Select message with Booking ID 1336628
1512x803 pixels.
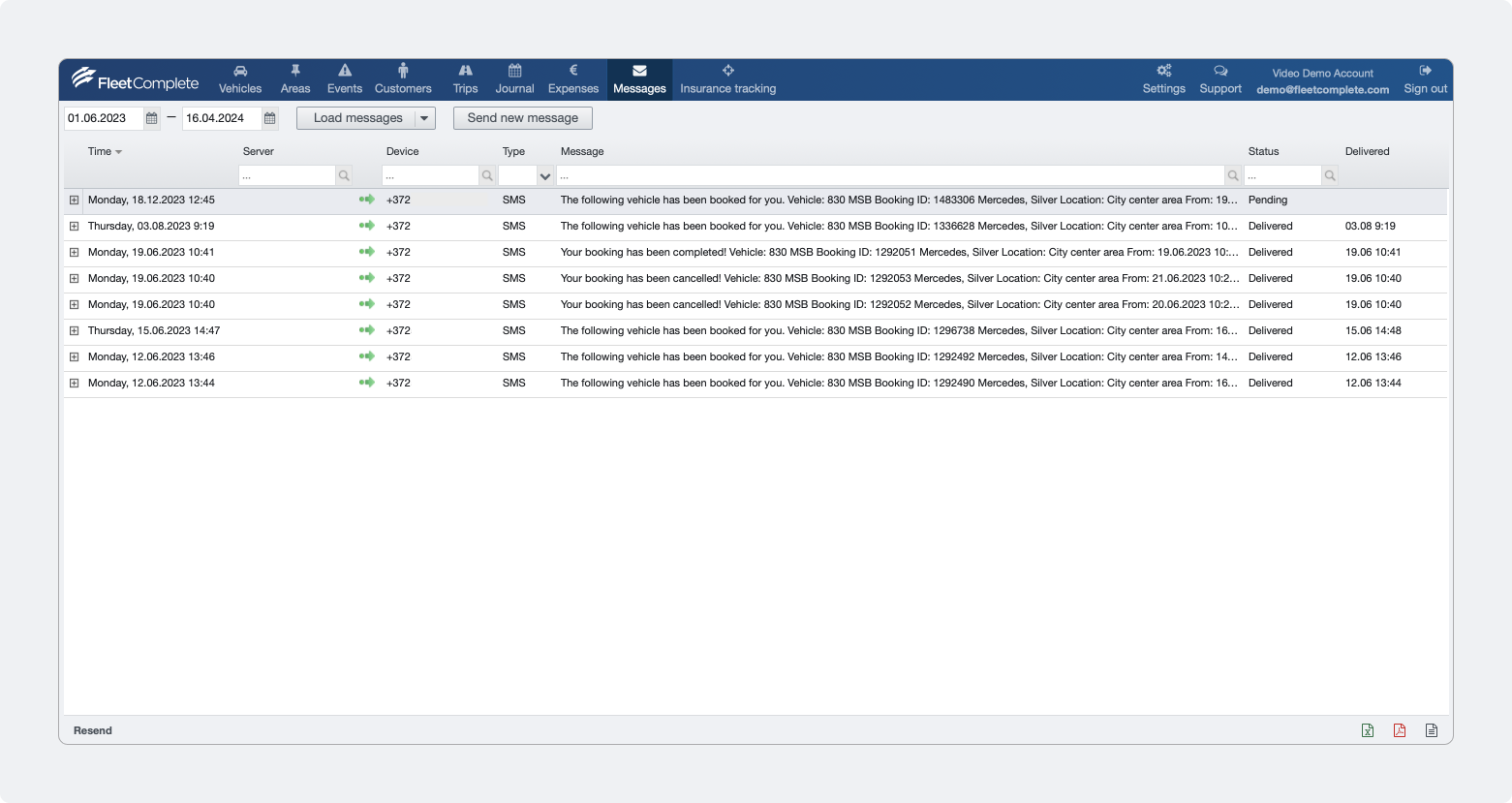(x=899, y=226)
